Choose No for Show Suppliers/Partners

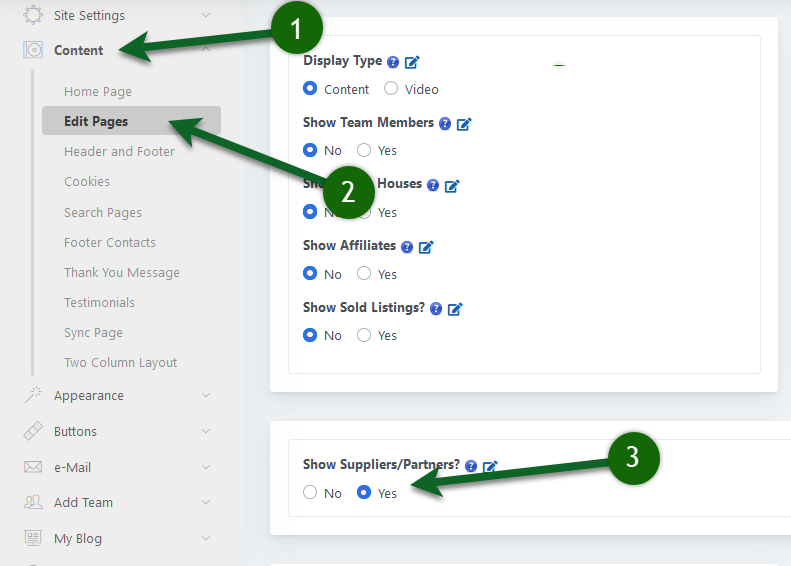[310, 493]
